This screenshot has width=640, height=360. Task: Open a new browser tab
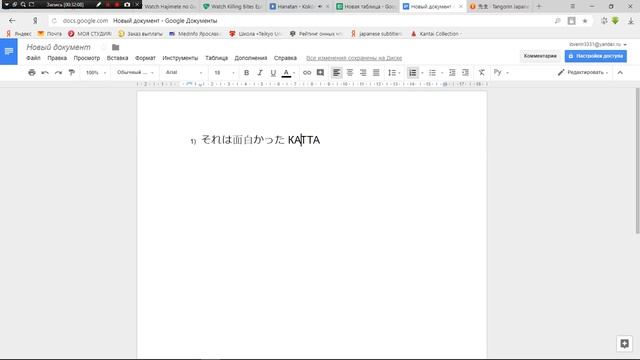coord(539,7)
